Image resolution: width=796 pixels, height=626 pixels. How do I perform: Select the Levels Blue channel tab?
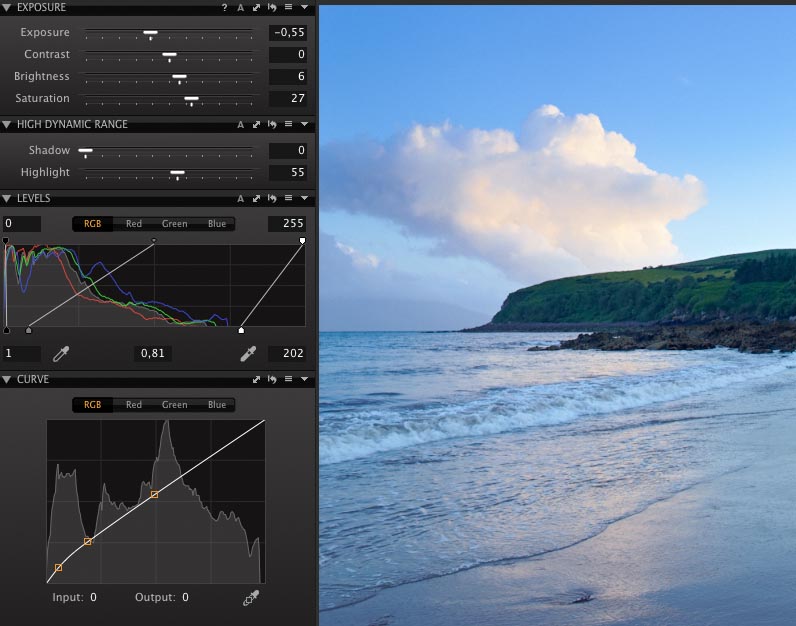click(x=217, y=224)
